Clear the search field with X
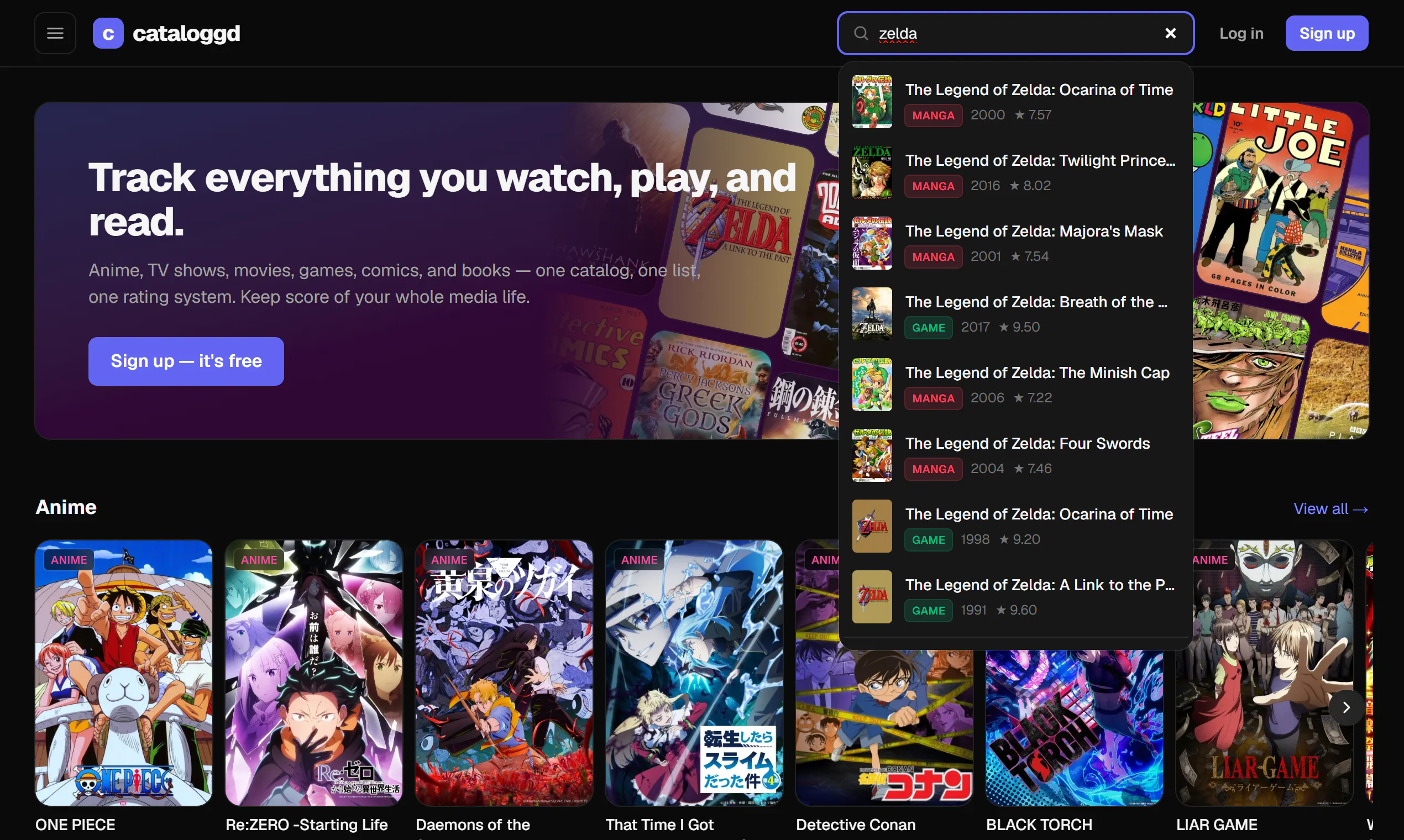 [1171, 33]
